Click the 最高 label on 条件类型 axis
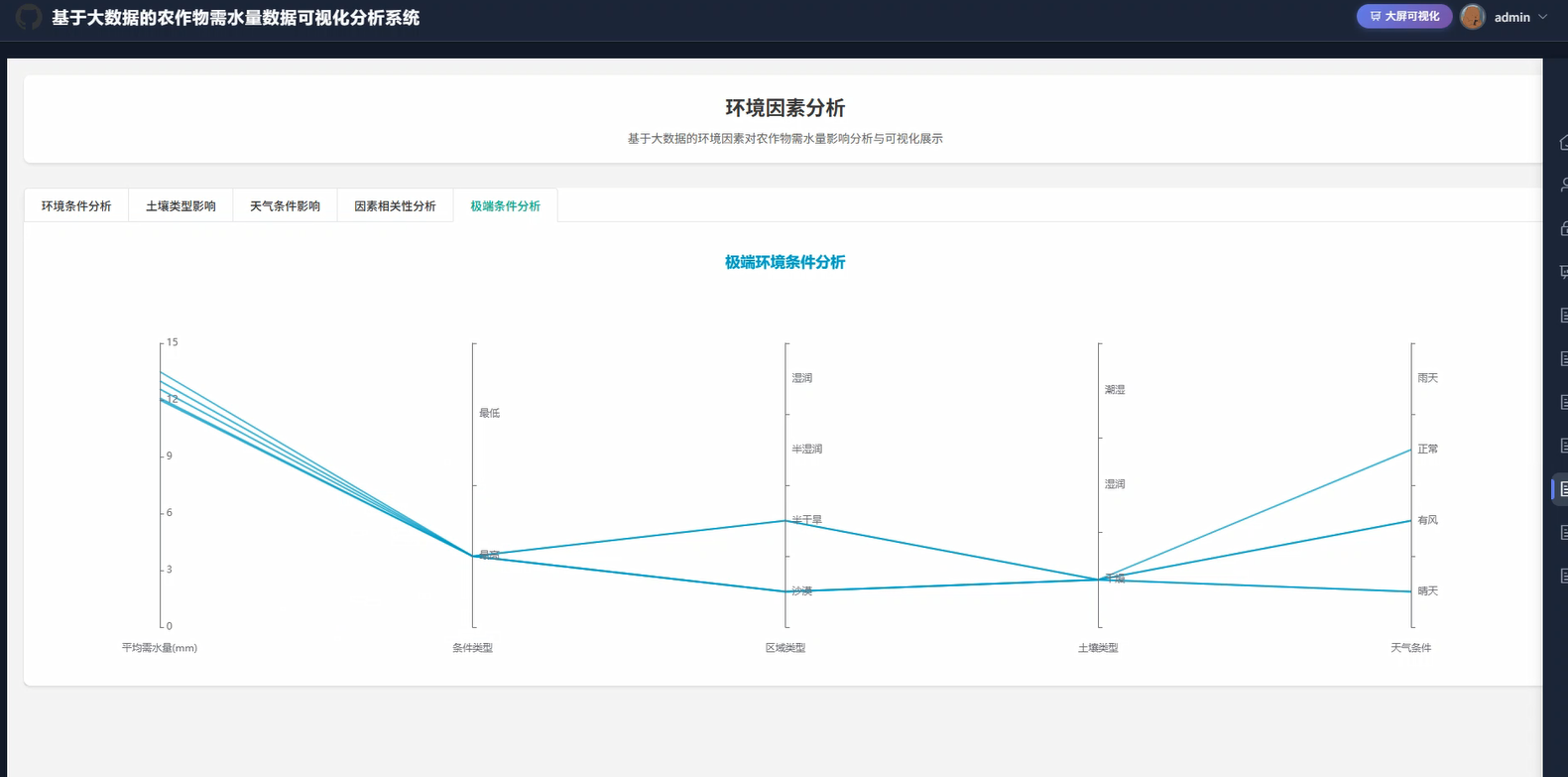This screenshot has width=1568, height=777. click(x=490, y=555)
